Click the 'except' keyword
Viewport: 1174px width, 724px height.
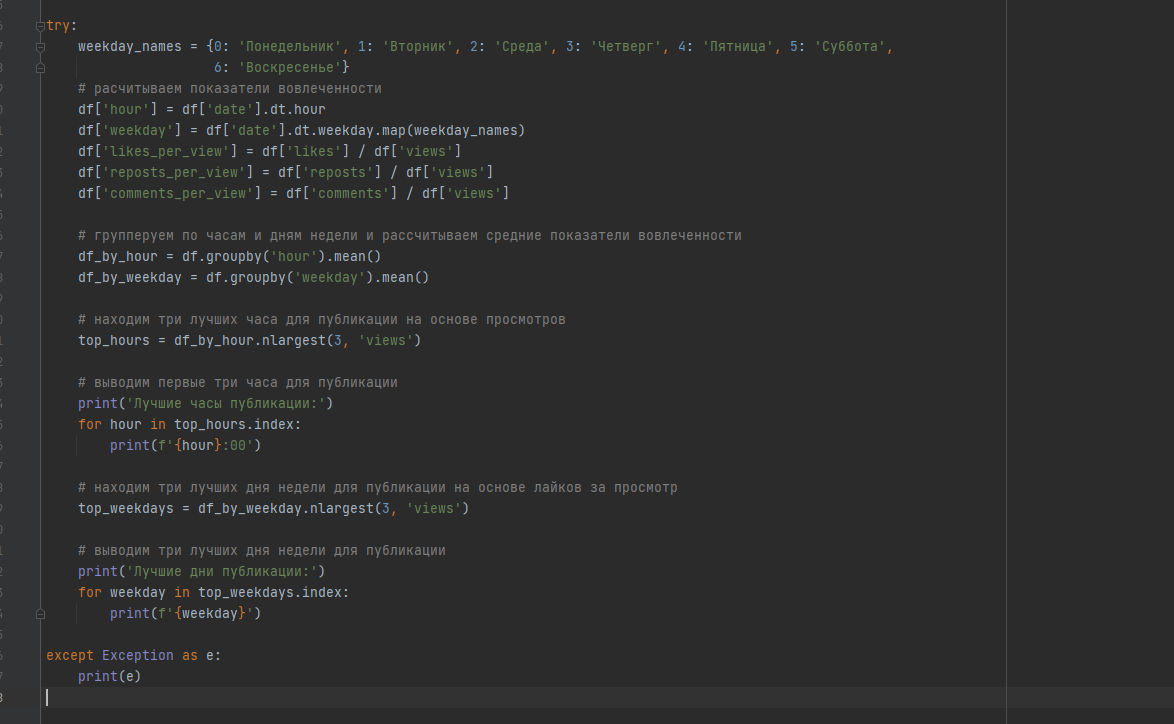point(70,656)
